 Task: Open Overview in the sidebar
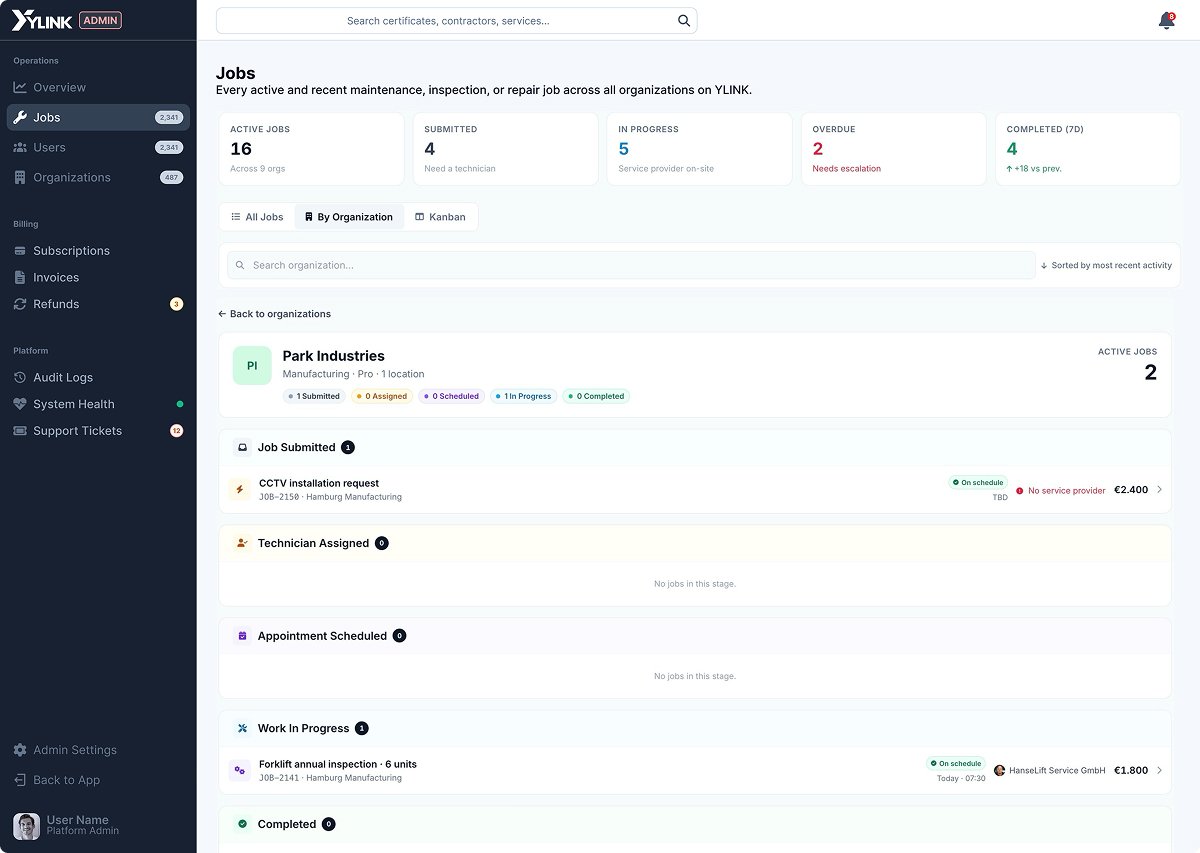point(98,87)
